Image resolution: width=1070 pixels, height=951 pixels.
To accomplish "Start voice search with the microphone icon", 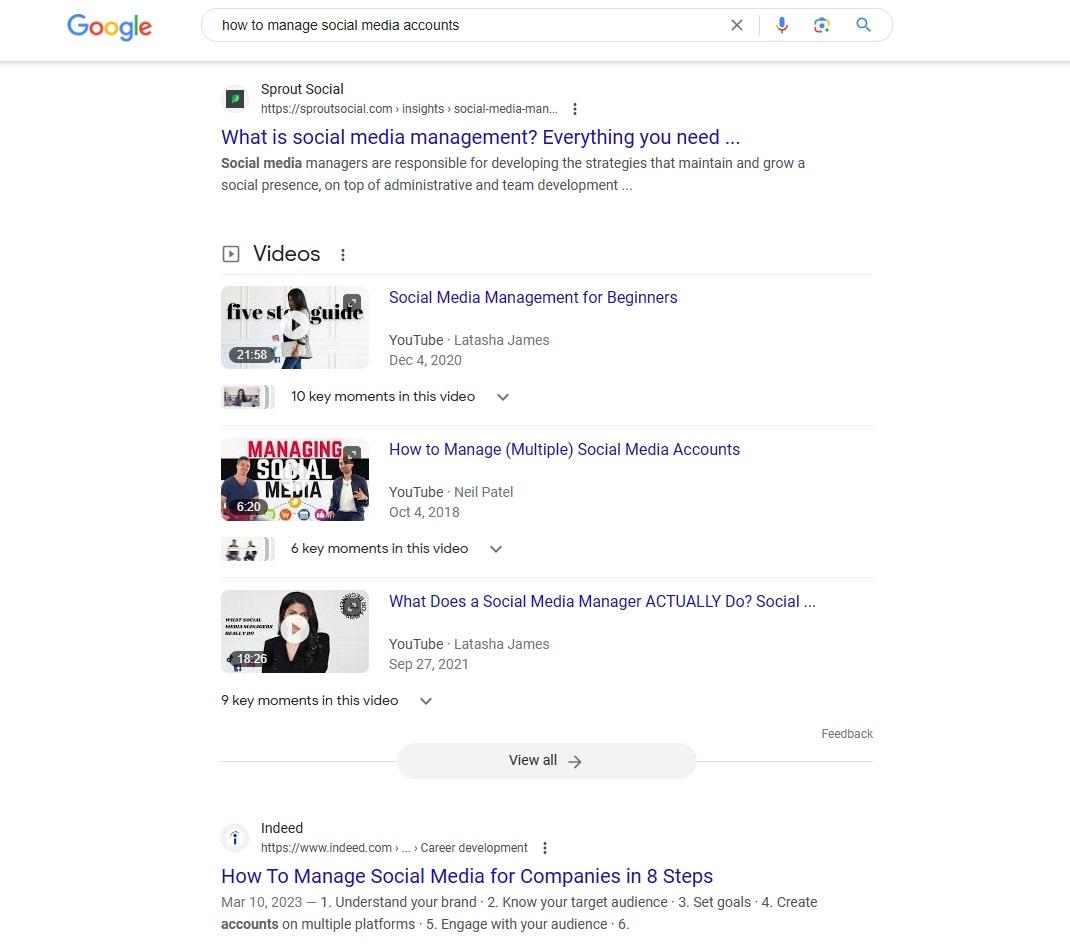I will coord(782,25).
